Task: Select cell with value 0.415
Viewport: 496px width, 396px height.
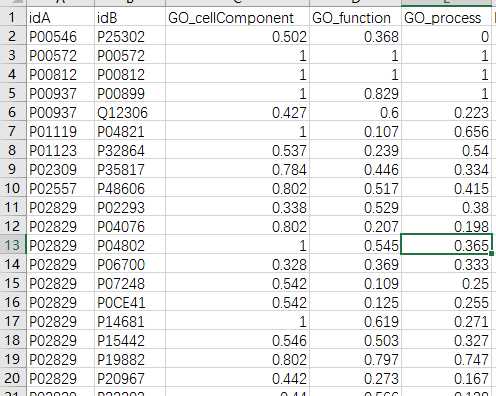Action: pyautogui.click(x=447, y=188)
